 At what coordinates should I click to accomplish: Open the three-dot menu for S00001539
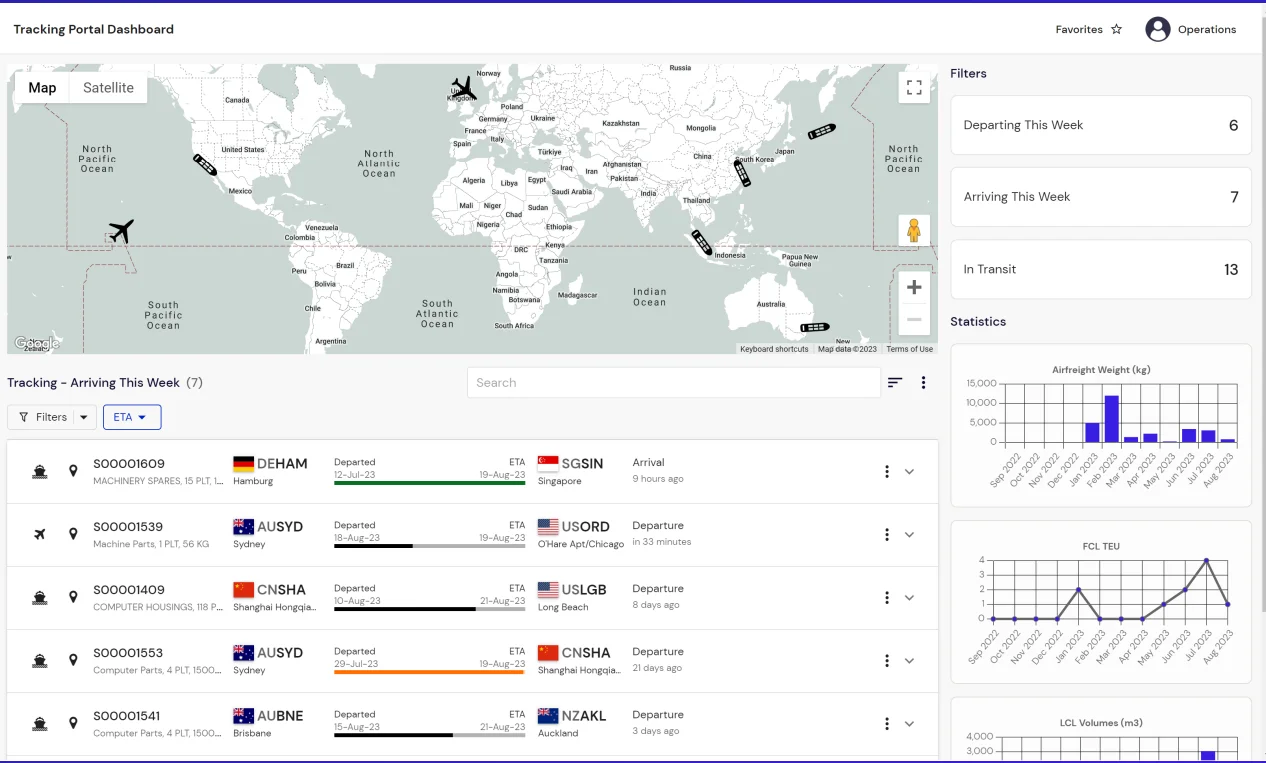coord(887,535)
